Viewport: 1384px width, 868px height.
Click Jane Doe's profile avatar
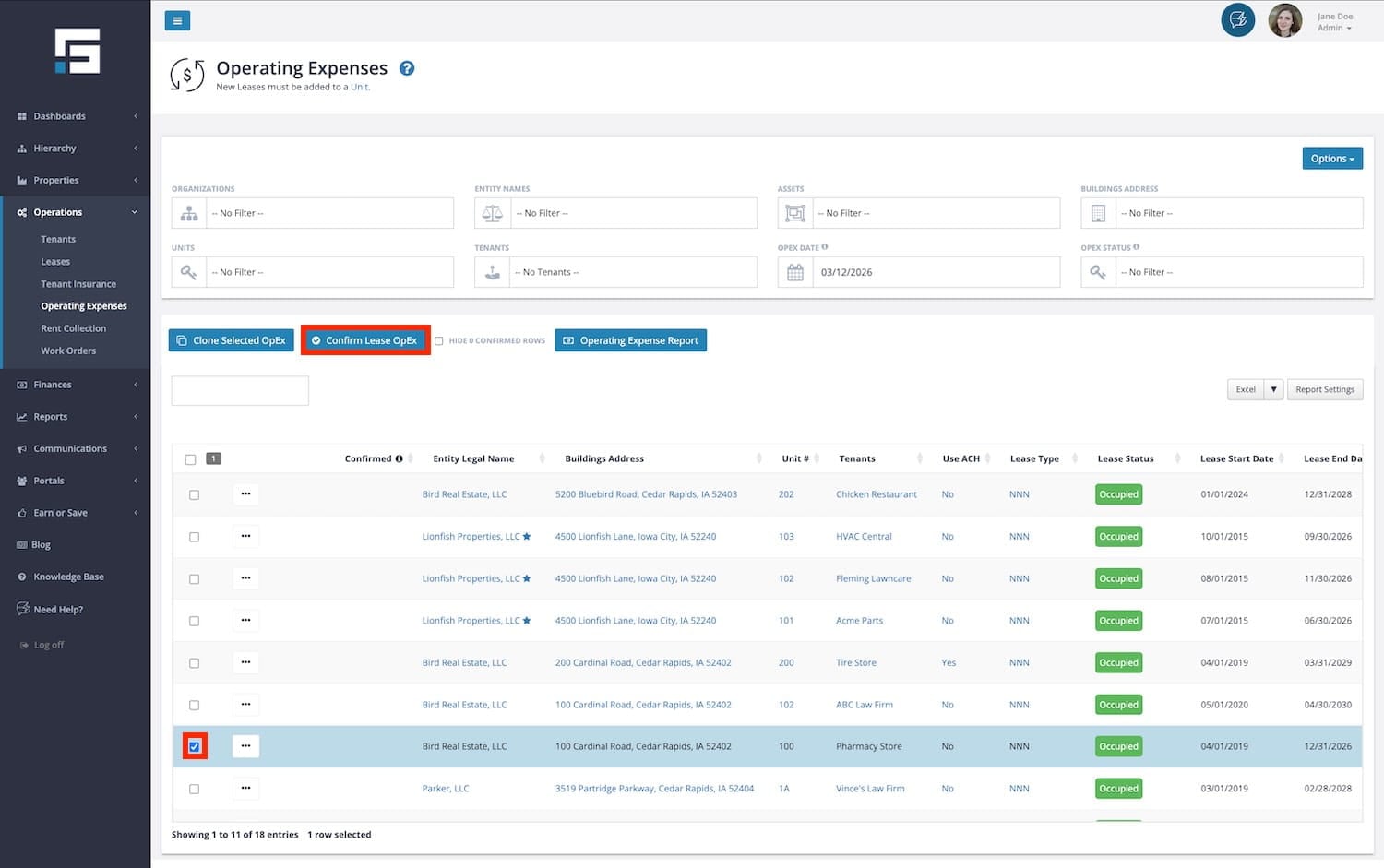[x=1284, y=20]
